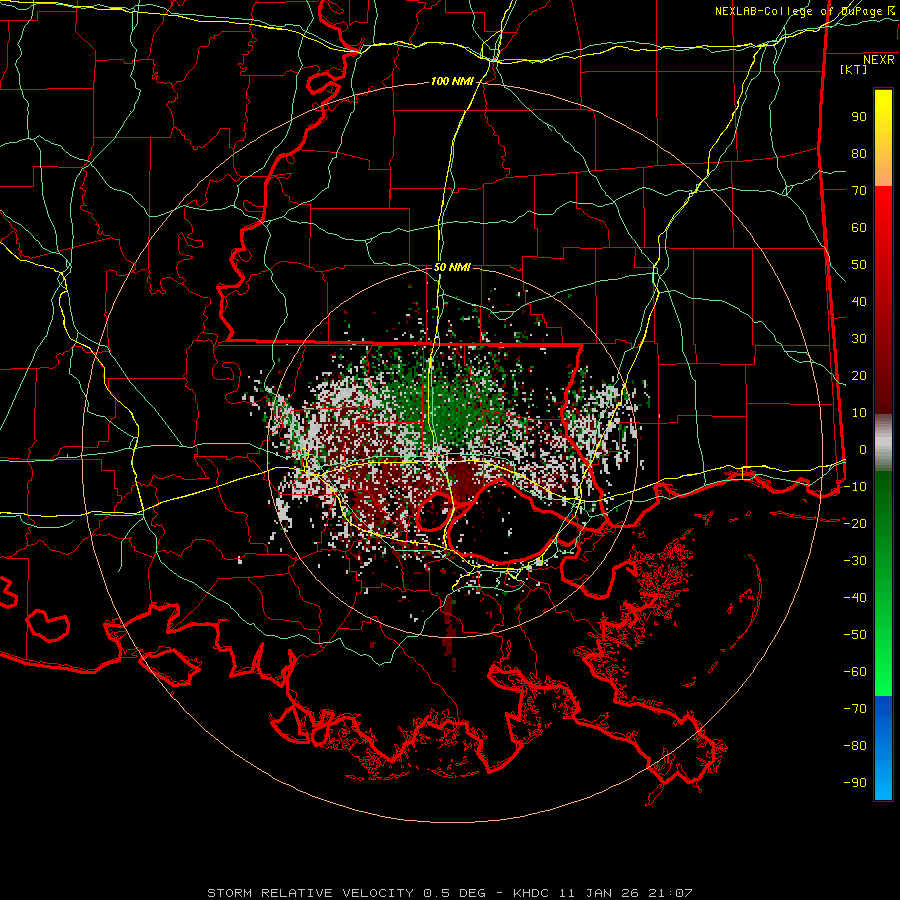Click the 70 value on the velocity scale
900x900 pixels.
click(859, 191)
